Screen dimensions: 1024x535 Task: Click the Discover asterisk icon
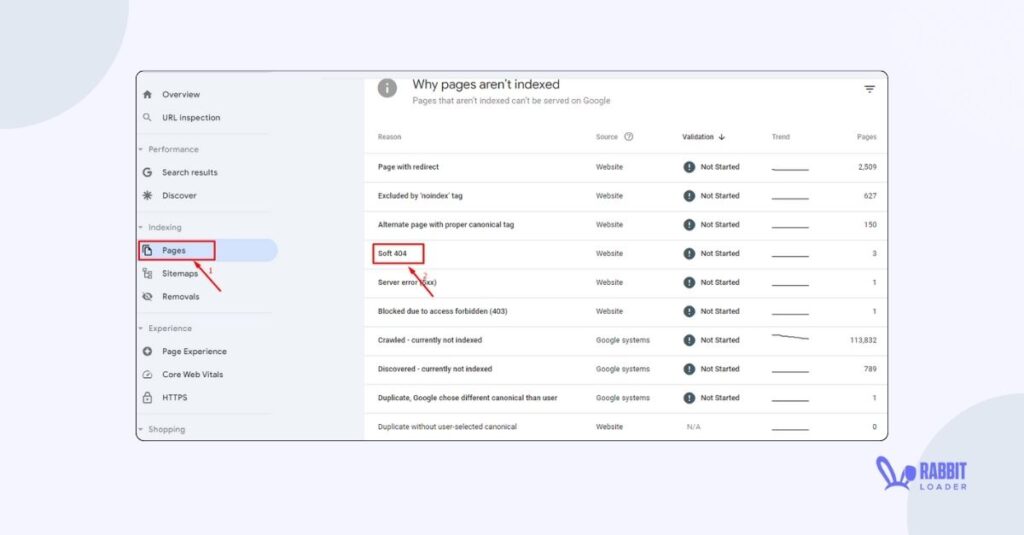click(x=148, y=195)
